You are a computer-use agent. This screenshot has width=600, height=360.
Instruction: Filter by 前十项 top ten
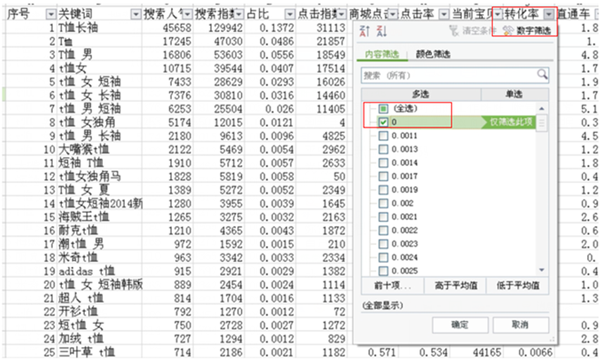(392, 285)
